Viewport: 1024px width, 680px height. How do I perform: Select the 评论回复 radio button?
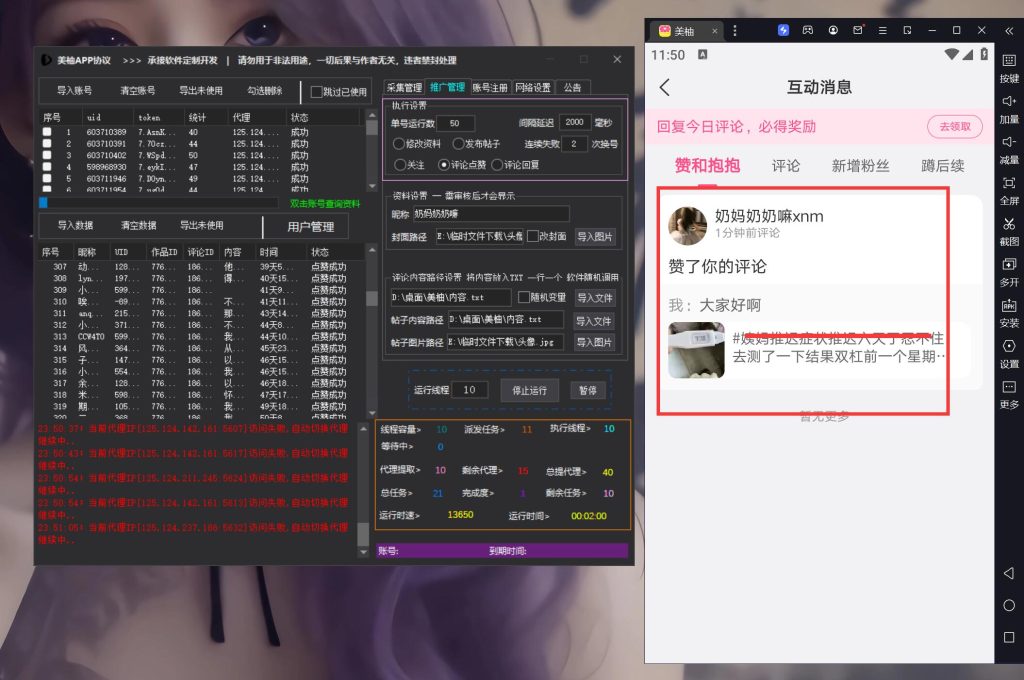click(x=497, y=165)
